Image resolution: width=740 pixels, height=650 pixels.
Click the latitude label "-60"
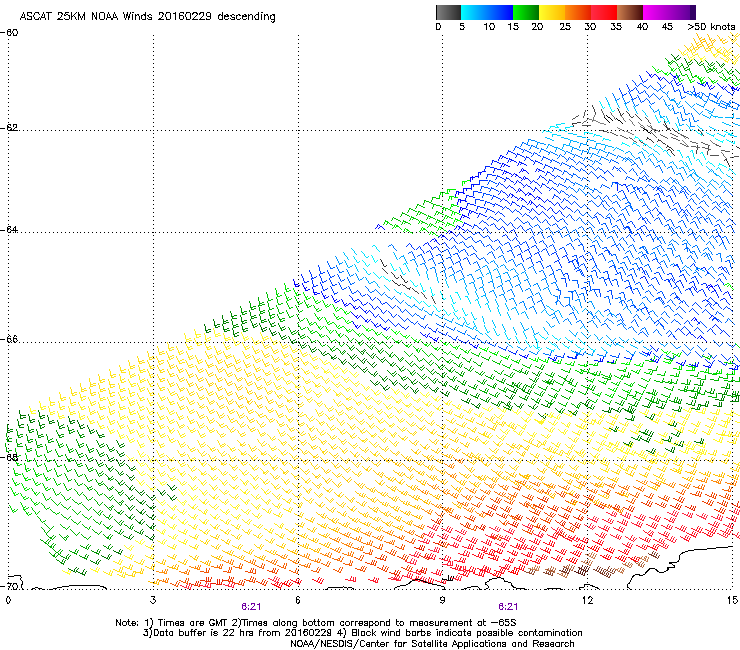[11, 33]
